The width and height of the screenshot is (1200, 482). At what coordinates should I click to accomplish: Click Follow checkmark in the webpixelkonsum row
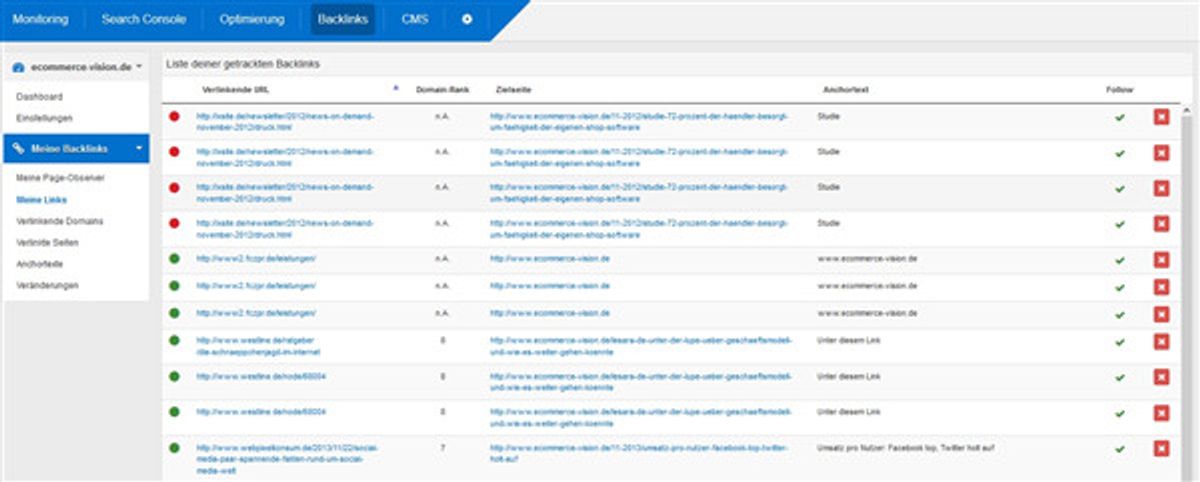click(x=1120, y=448)
